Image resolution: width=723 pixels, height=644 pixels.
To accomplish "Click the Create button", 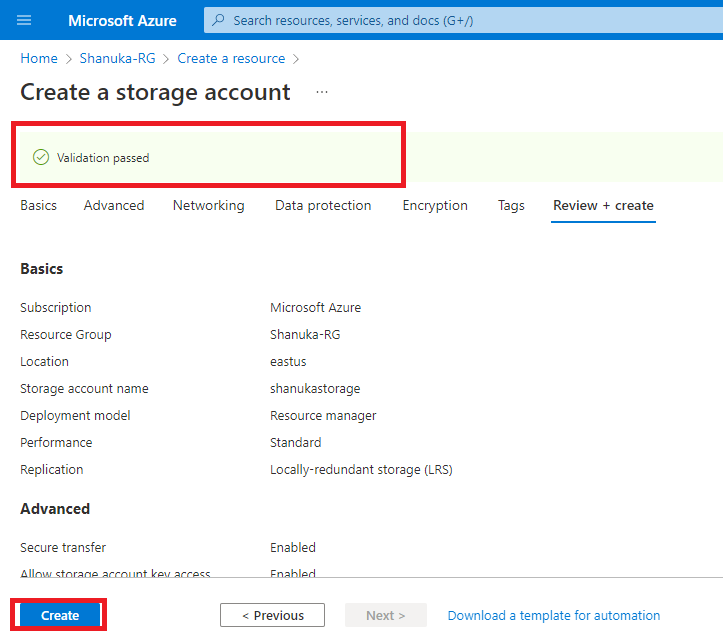I will click(60, 615).
